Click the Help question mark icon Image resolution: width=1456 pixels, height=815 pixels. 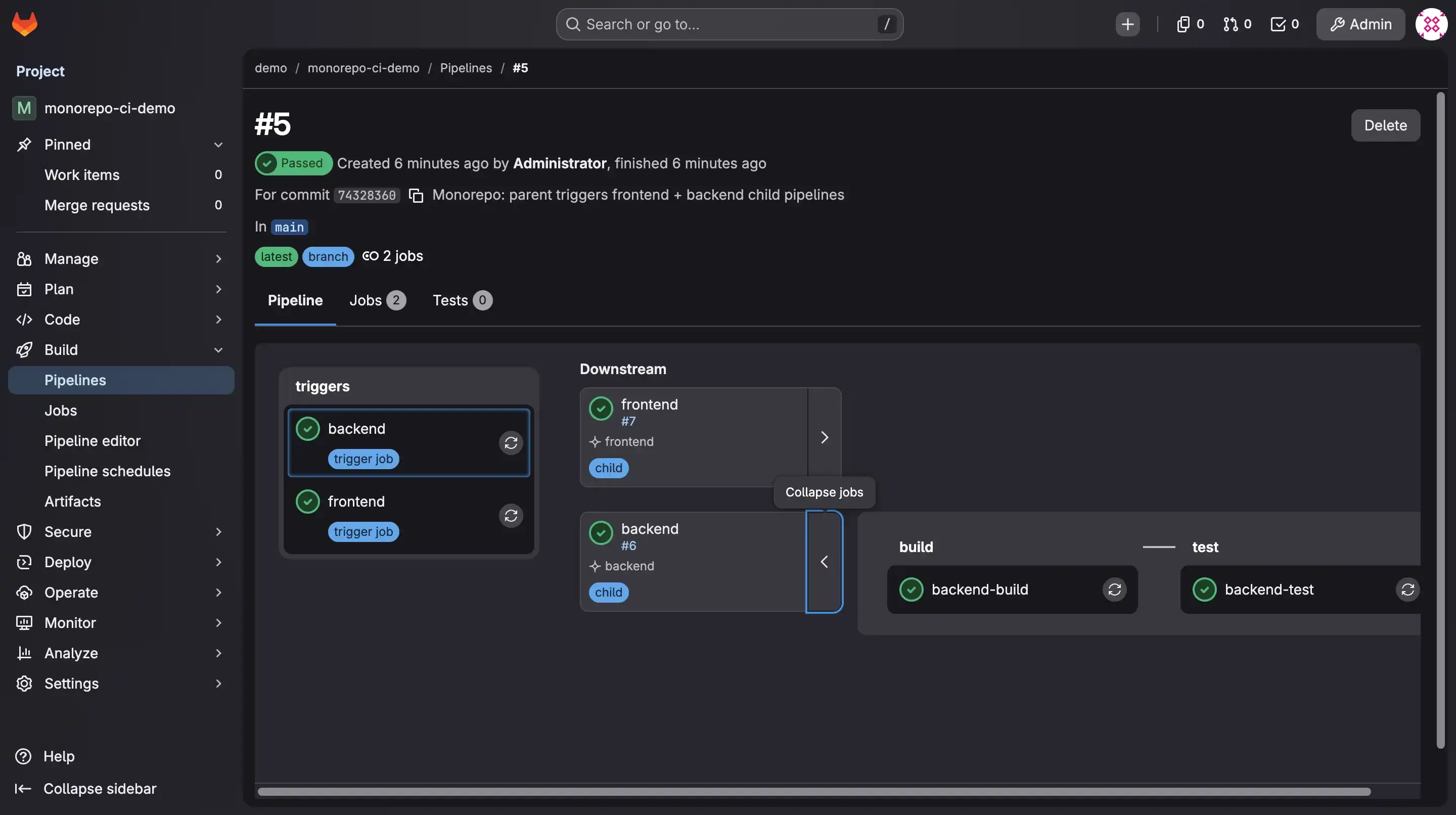pyautogui.click(x=23, y=756)
